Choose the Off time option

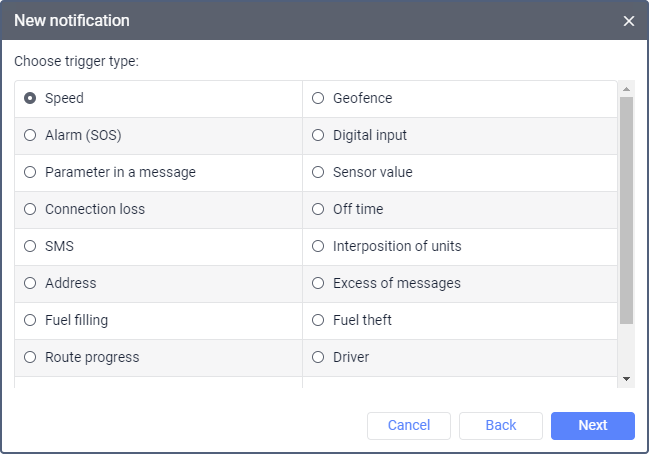[319, 209]
